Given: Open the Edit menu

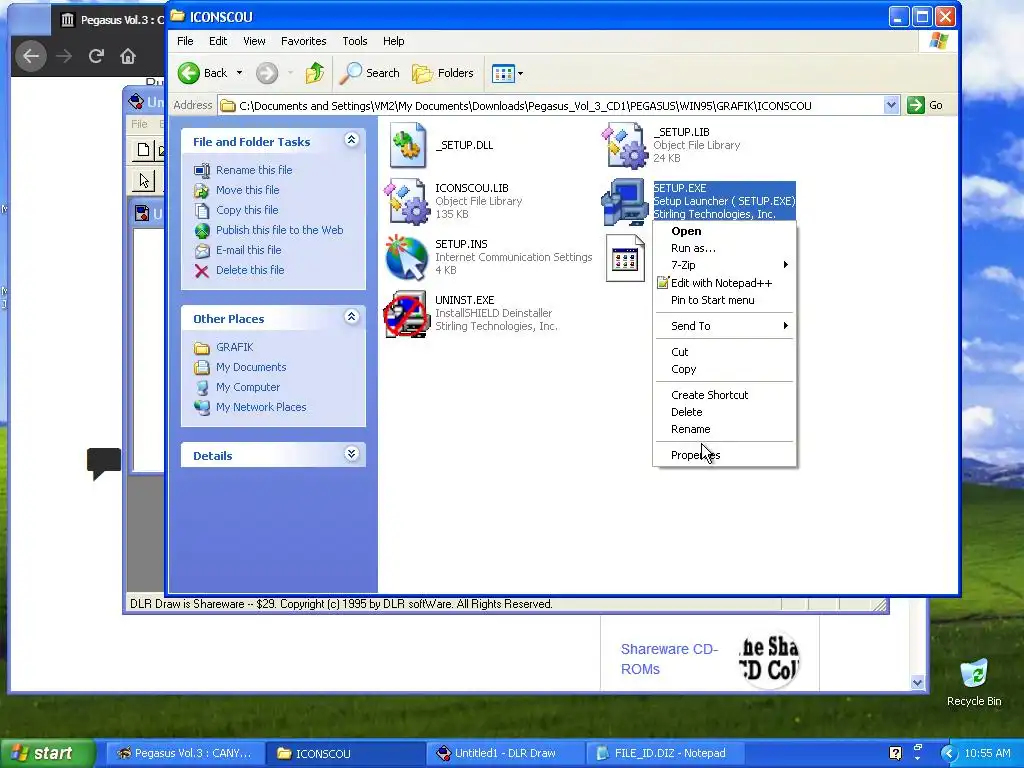Looking at the screenshot, I should click(217, 41).
